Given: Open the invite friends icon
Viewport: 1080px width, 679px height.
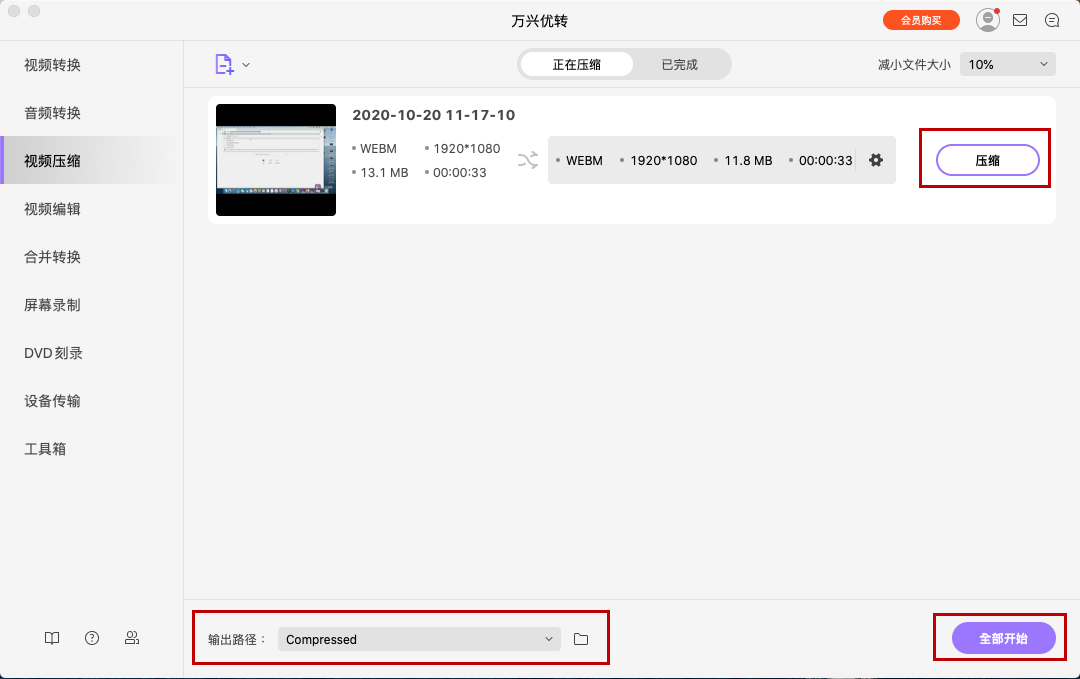Looking at the screenshot, I should 132,637.
